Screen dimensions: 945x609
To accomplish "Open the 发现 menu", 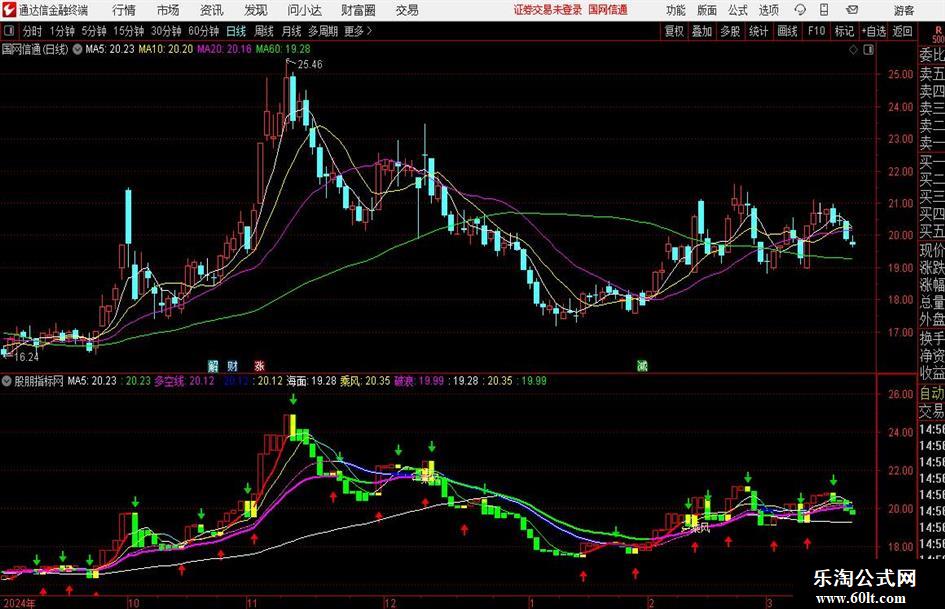I will pos(256,10).
